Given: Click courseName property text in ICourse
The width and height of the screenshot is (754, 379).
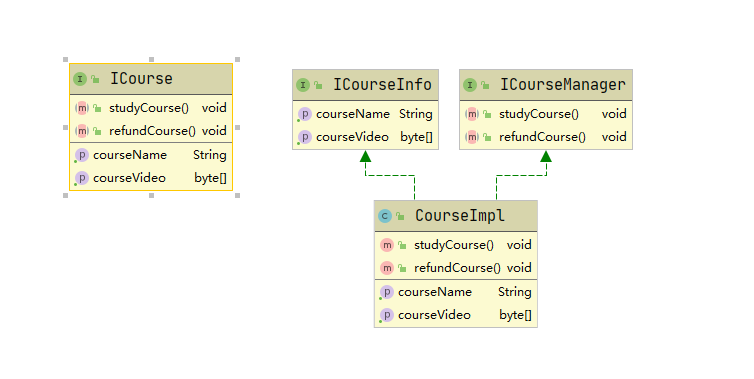Looking at the screenshot, I should coord(130,155).
